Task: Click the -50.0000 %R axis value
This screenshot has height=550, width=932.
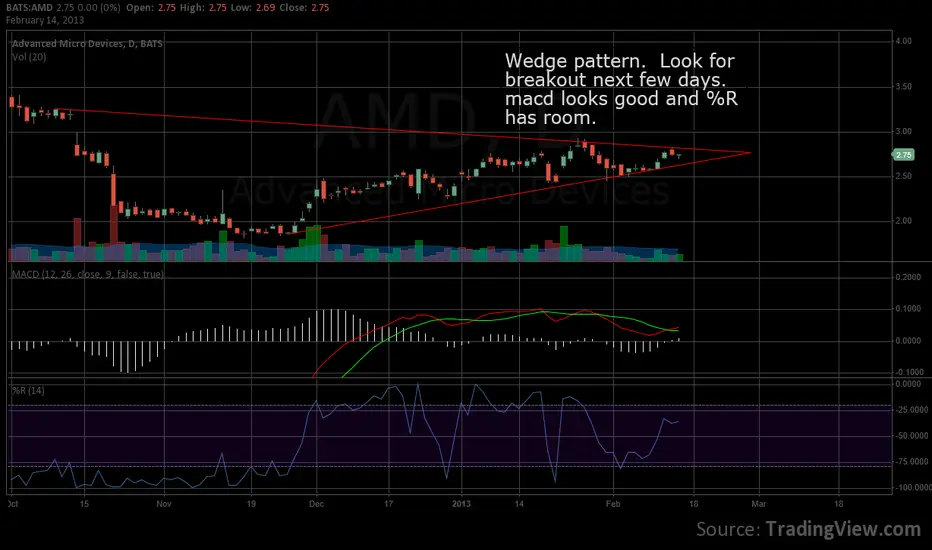Action: (x=911, y=436)
